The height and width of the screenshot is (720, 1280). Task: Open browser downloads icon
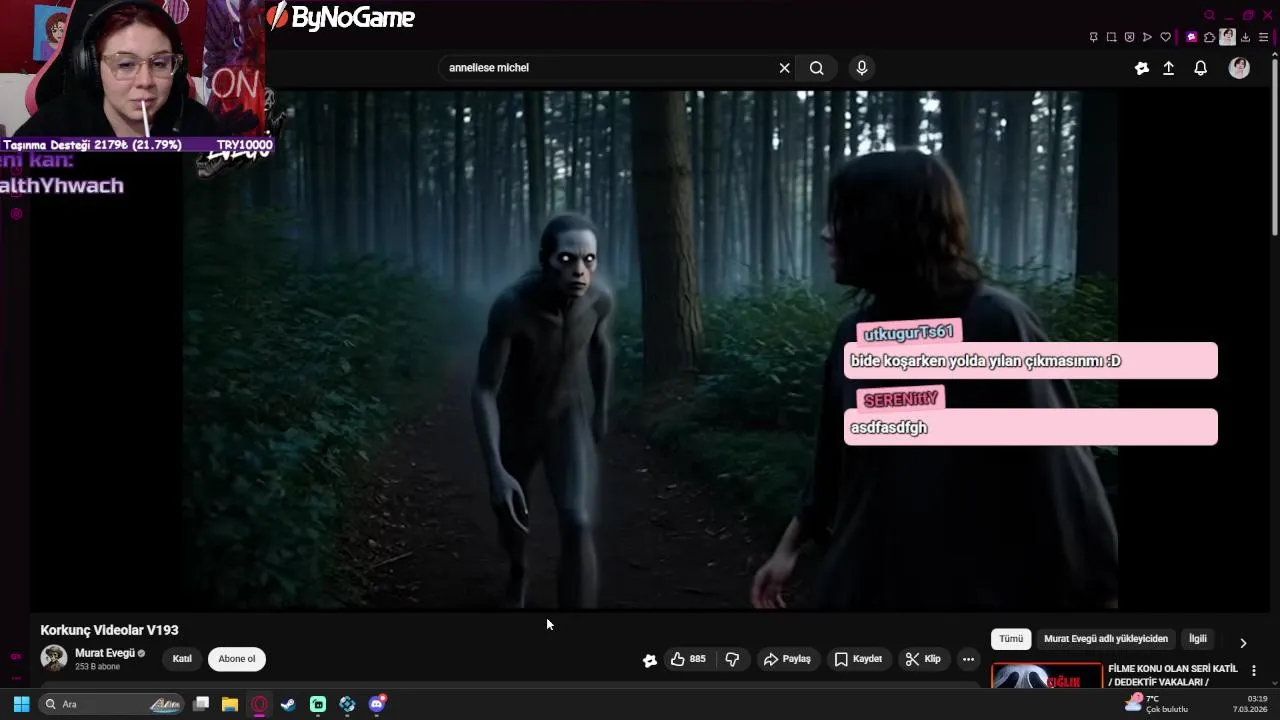click(1246, 37)
